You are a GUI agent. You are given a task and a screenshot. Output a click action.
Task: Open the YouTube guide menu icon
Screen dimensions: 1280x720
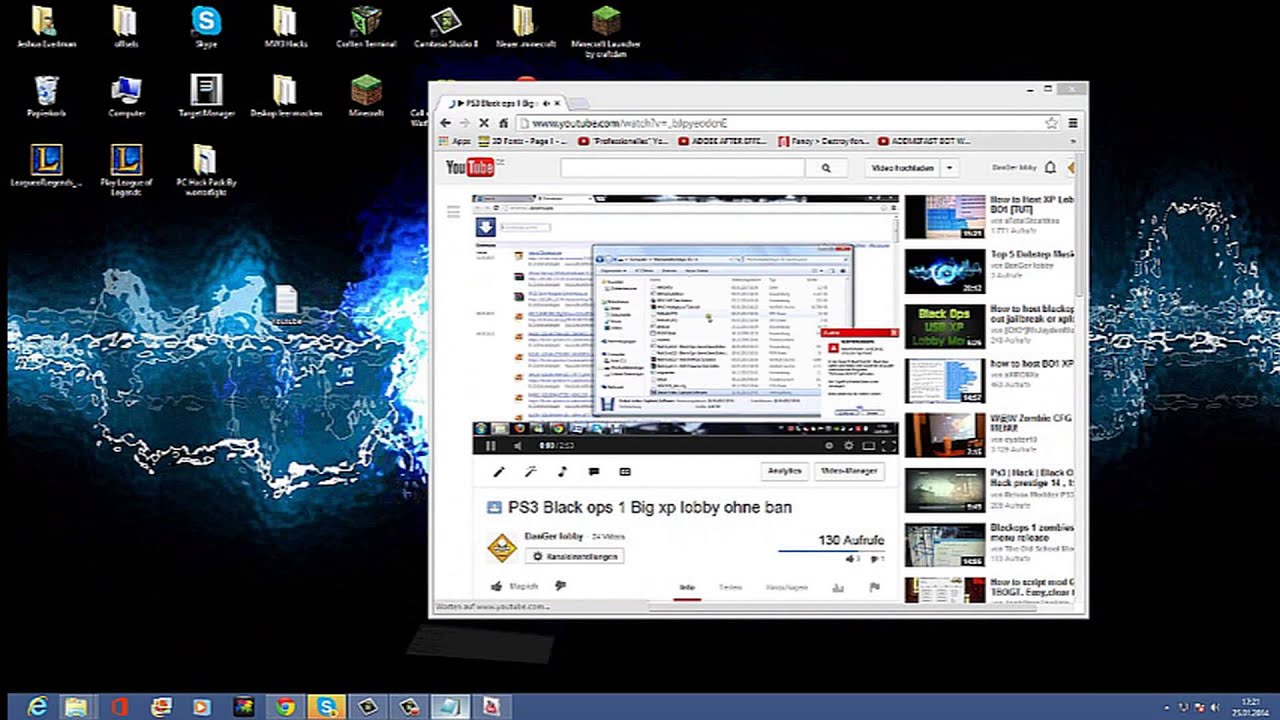(x=453, y=211)
